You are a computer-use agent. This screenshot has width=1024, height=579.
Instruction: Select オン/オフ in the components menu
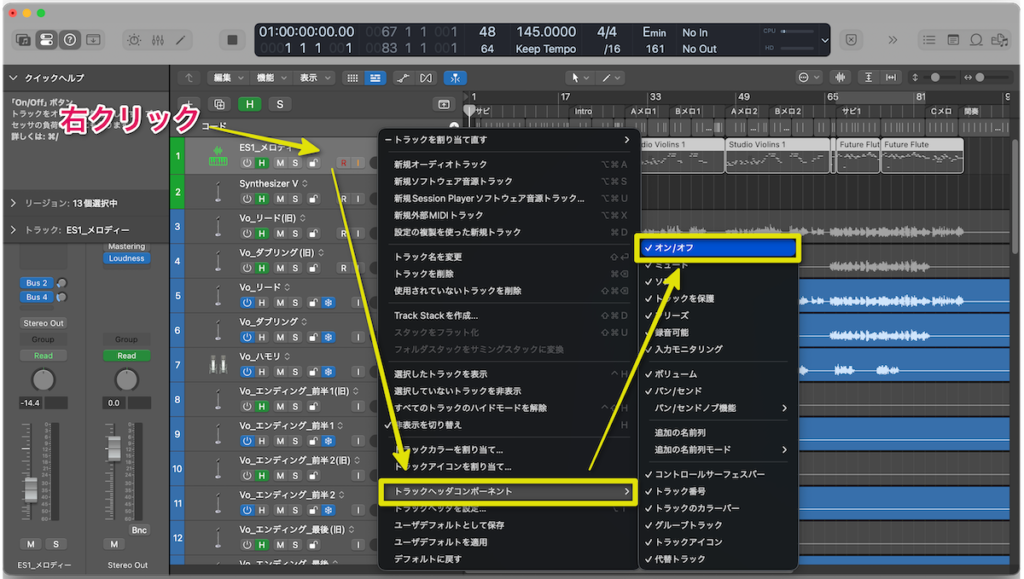click(x=717, y=247)
